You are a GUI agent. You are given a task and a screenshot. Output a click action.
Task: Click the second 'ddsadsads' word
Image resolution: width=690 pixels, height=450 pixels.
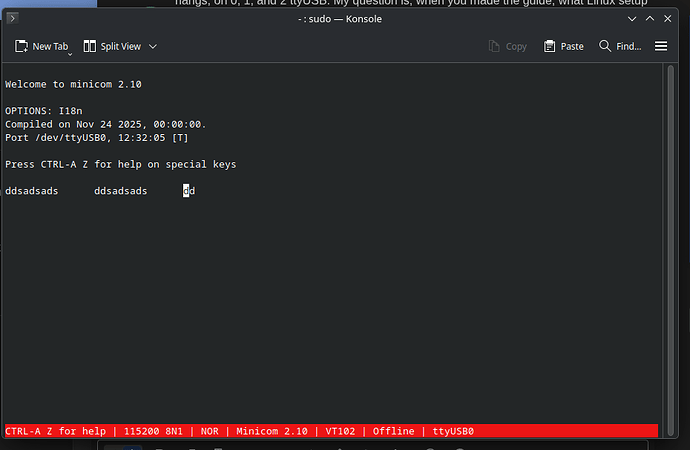pyautogui.click(x=121, y=191)
